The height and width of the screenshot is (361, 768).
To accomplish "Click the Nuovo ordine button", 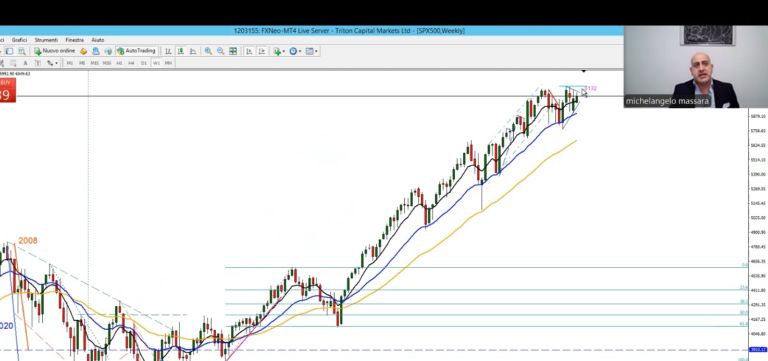I will [x=54, y=51].
